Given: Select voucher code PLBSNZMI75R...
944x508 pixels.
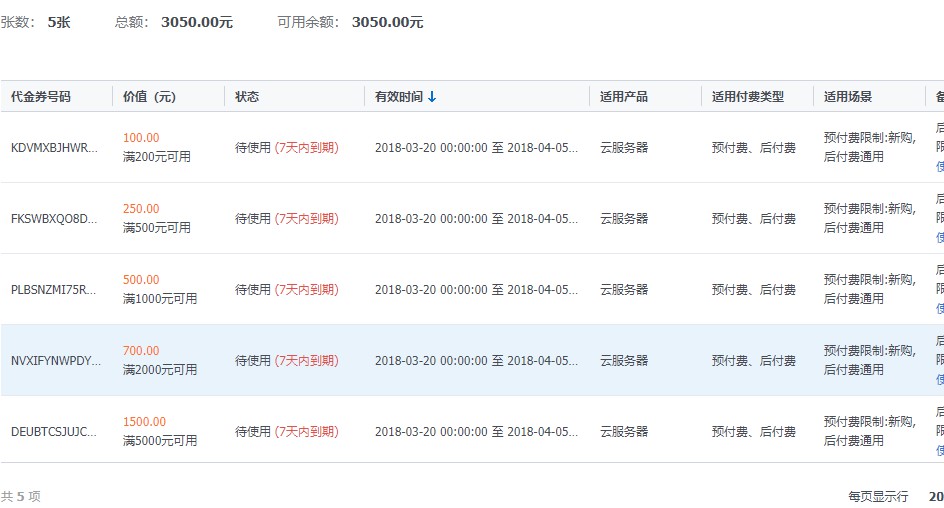Looking at the screenshot, I should pyautogui.click(x=55, y=289).
